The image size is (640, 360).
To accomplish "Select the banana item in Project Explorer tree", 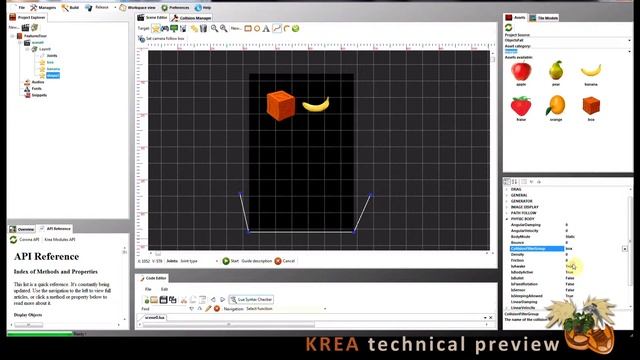I will (x=53, y=69).
